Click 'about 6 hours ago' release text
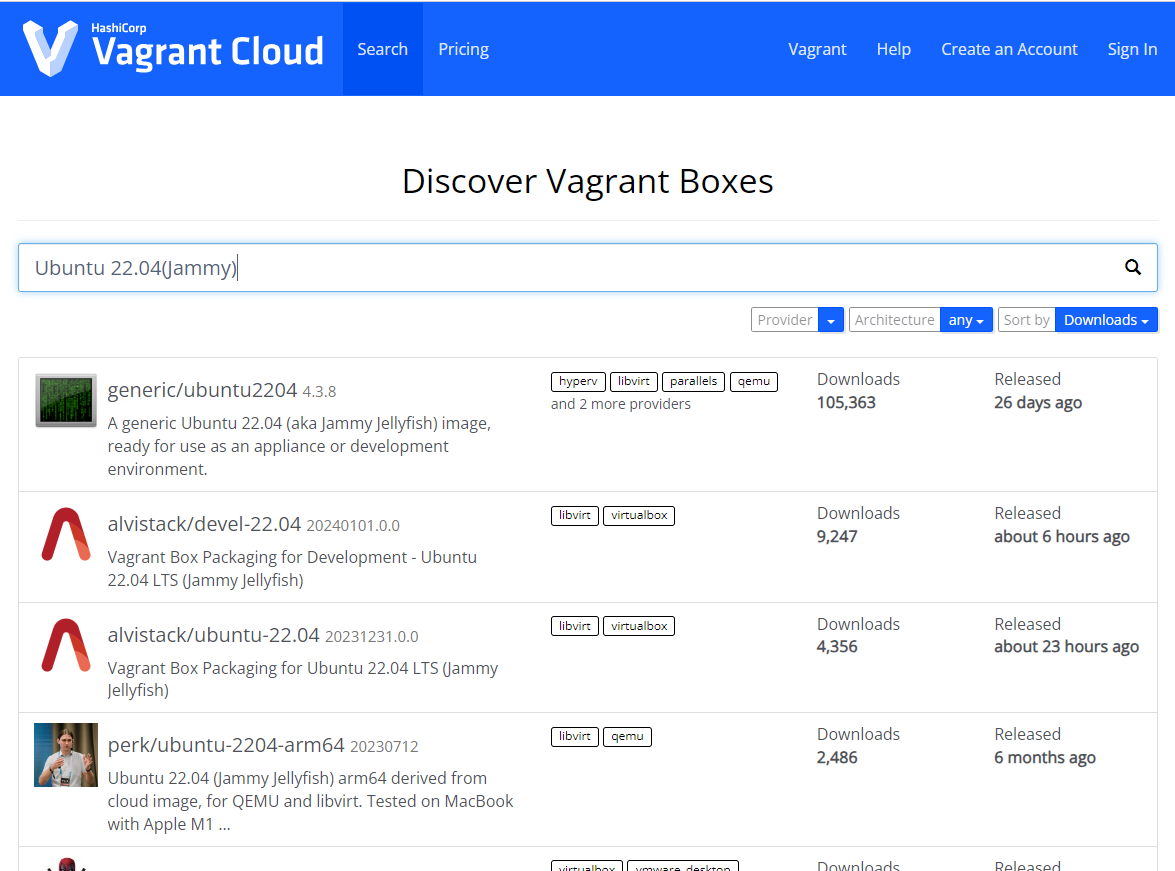The height and width of the screenshot is (871, 1175). tap(1062, 537)
